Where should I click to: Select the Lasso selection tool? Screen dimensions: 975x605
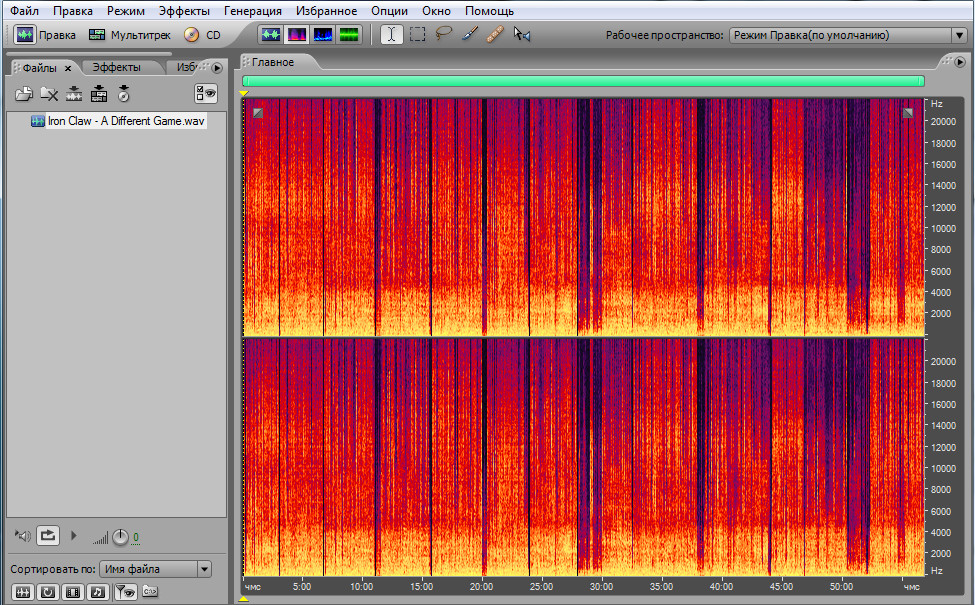(443, 35)
